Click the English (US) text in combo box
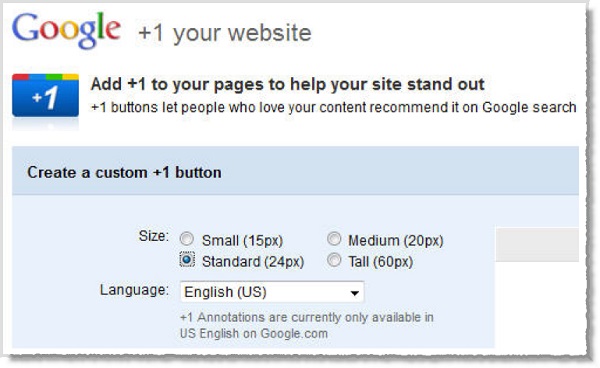The image size is (600, 368). point(225,292)
